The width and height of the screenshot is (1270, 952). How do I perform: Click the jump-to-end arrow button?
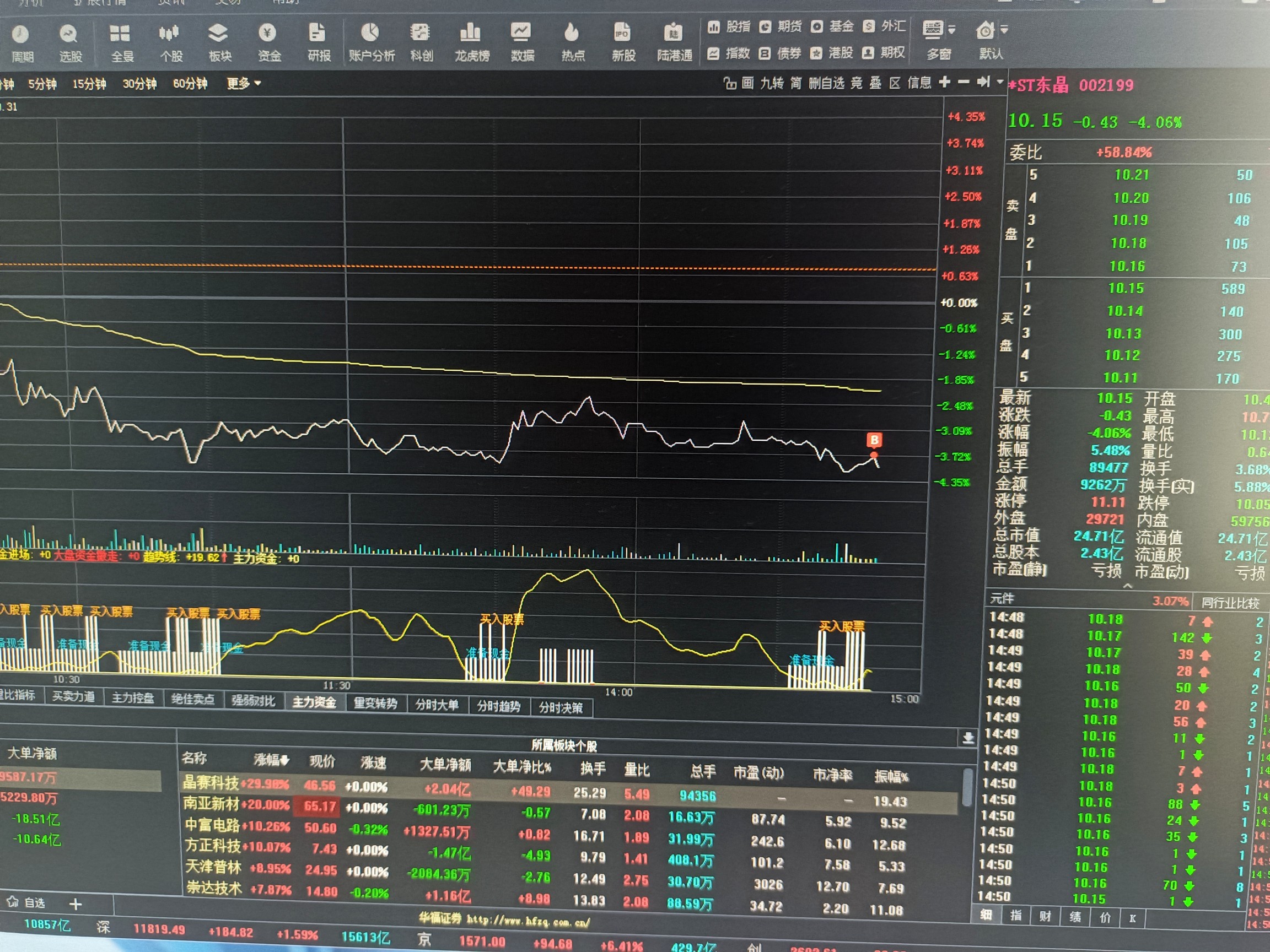(x=983, y=82)
